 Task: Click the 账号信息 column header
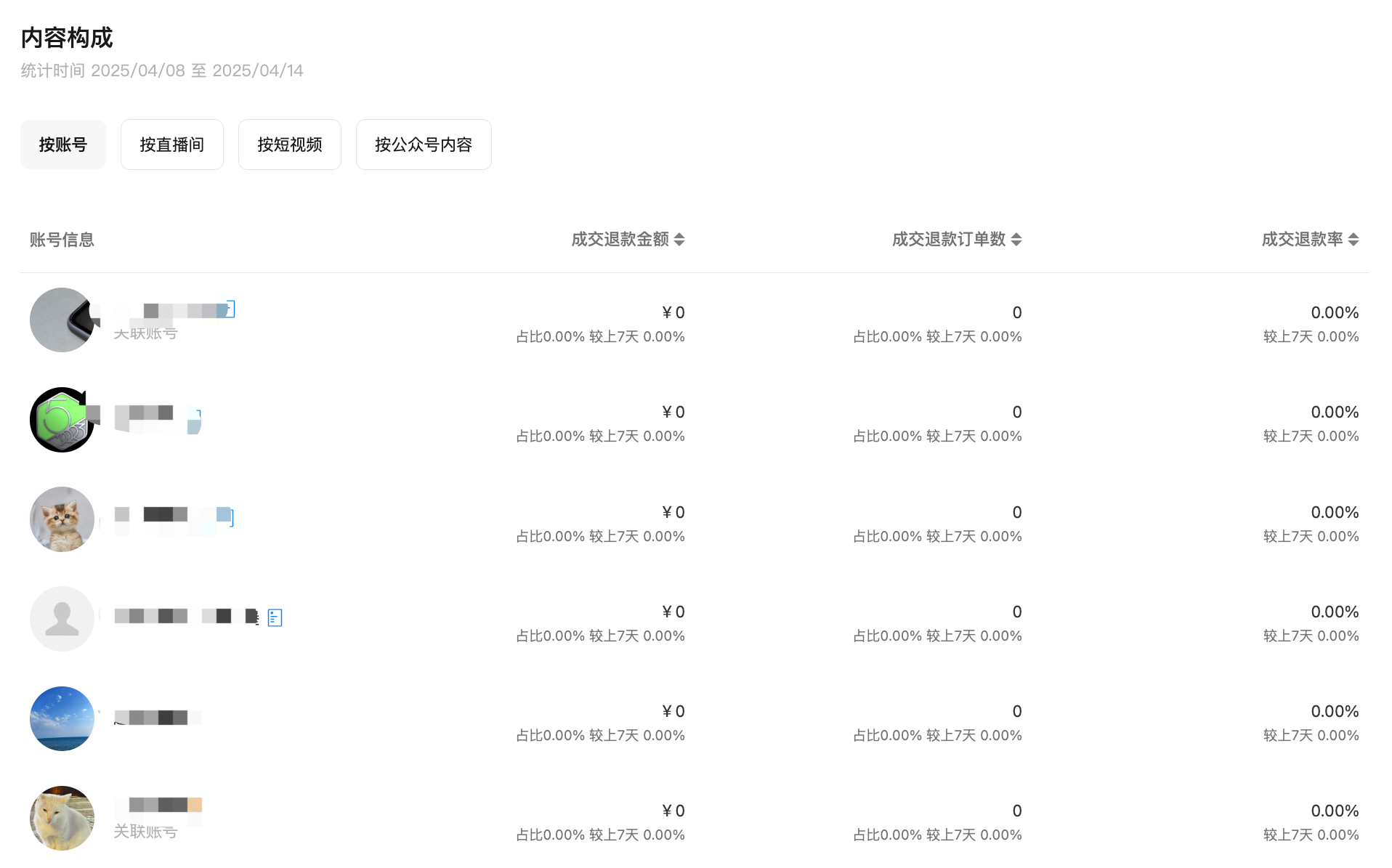(x=62, y=240)
